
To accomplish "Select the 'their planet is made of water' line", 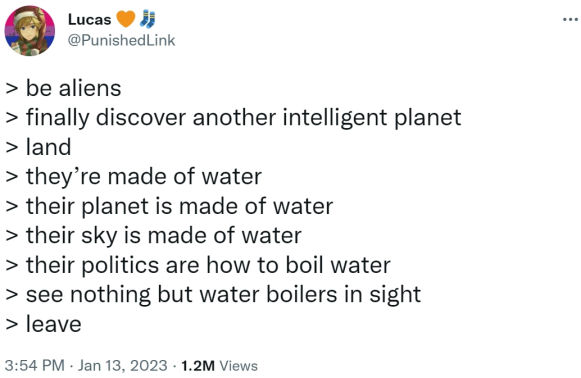I will (x=179, y=206).
